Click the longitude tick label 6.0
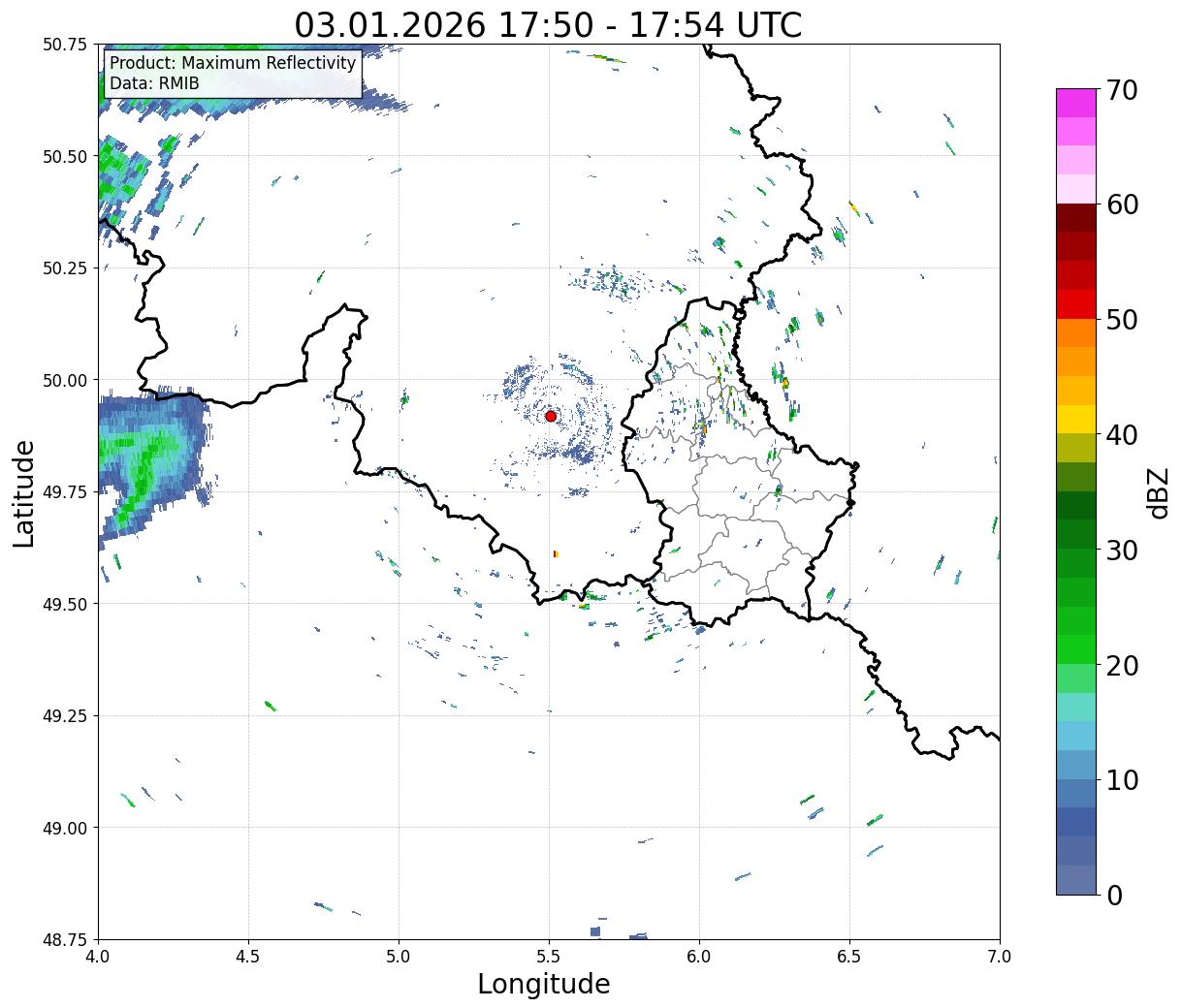Screen dimensions: 1182x1008 tap(699, 956)
